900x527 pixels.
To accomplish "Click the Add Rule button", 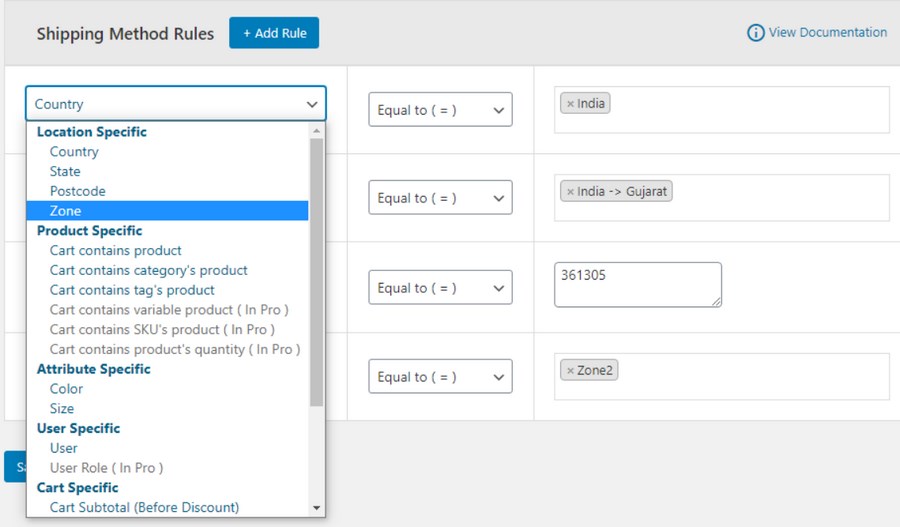I will click(274, 33).
